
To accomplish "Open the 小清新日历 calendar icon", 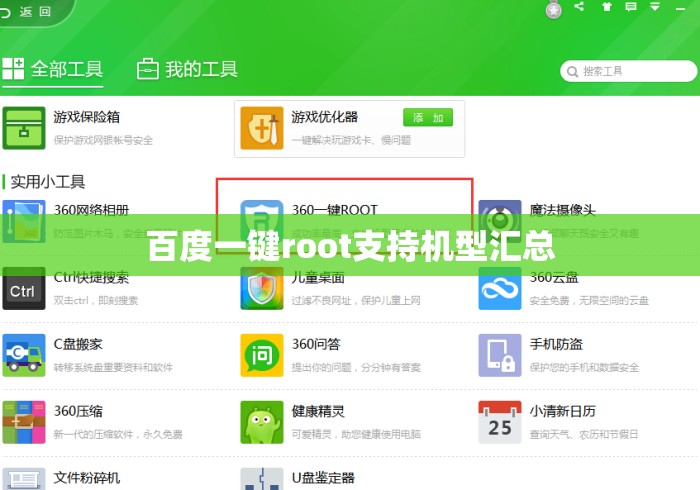I will [x=500, y=422].
